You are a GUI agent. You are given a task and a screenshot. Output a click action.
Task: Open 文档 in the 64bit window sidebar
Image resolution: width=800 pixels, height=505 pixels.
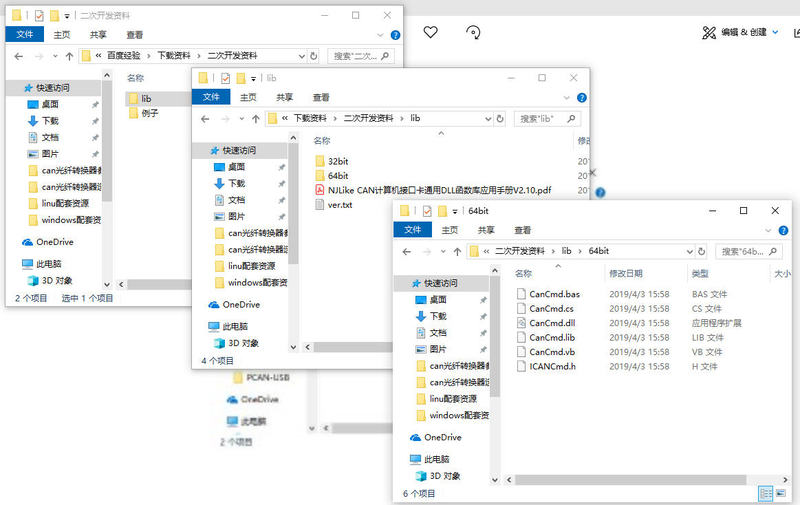(x=438, y=333)
